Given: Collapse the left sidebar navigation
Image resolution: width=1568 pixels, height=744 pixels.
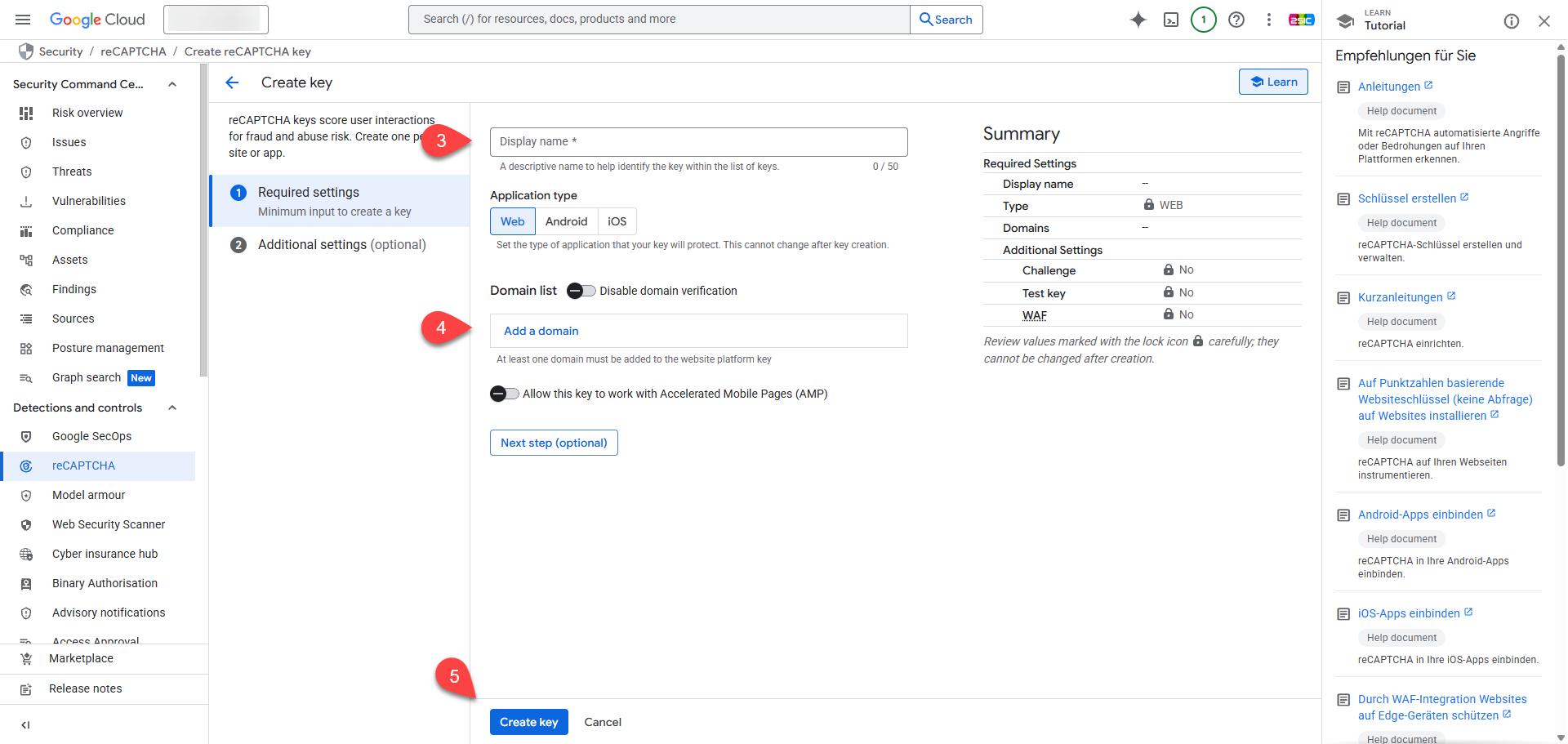Looking at the screenshot, I should pos(25,724).
